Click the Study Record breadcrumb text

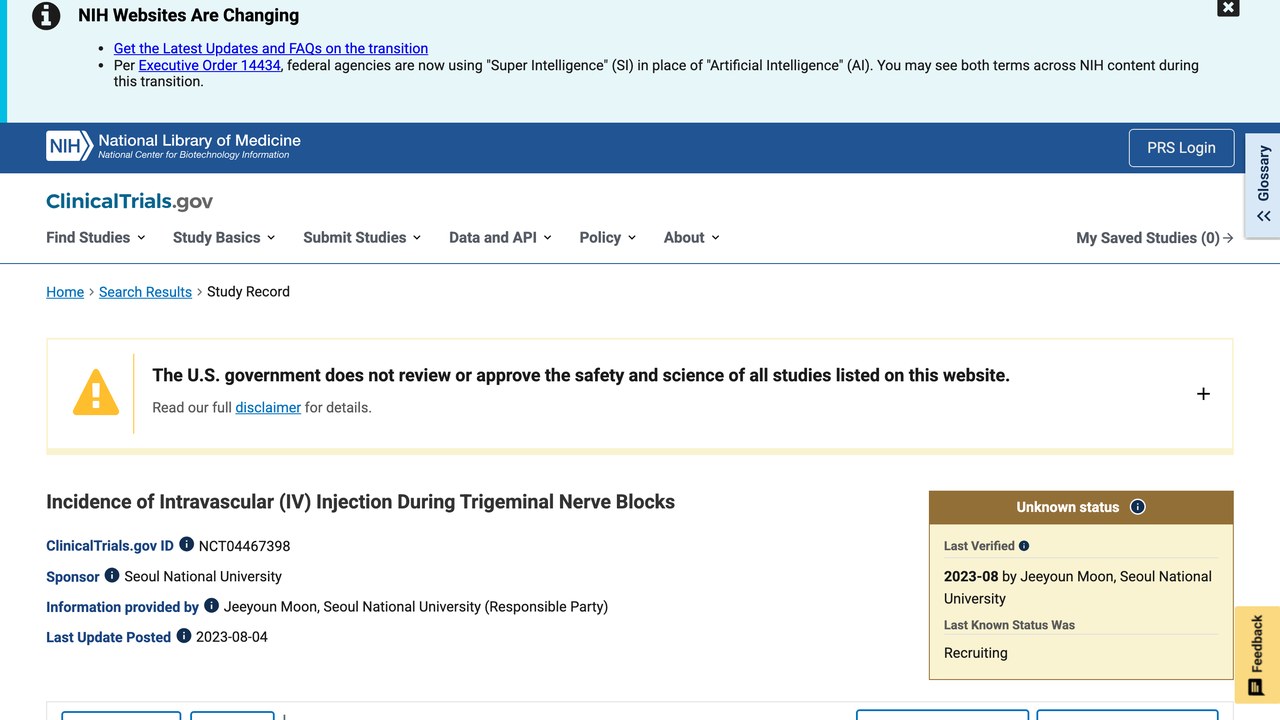[248, 292]
